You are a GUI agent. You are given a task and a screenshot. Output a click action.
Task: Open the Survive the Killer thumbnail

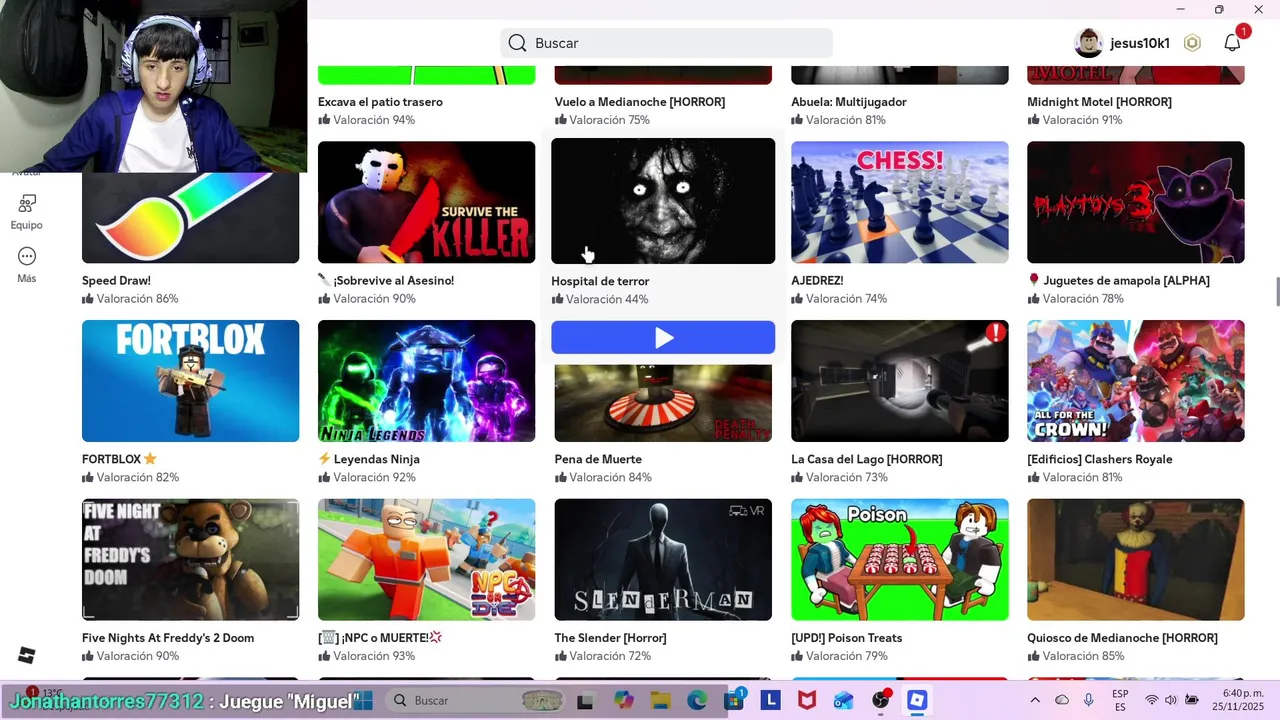[426, 202]
